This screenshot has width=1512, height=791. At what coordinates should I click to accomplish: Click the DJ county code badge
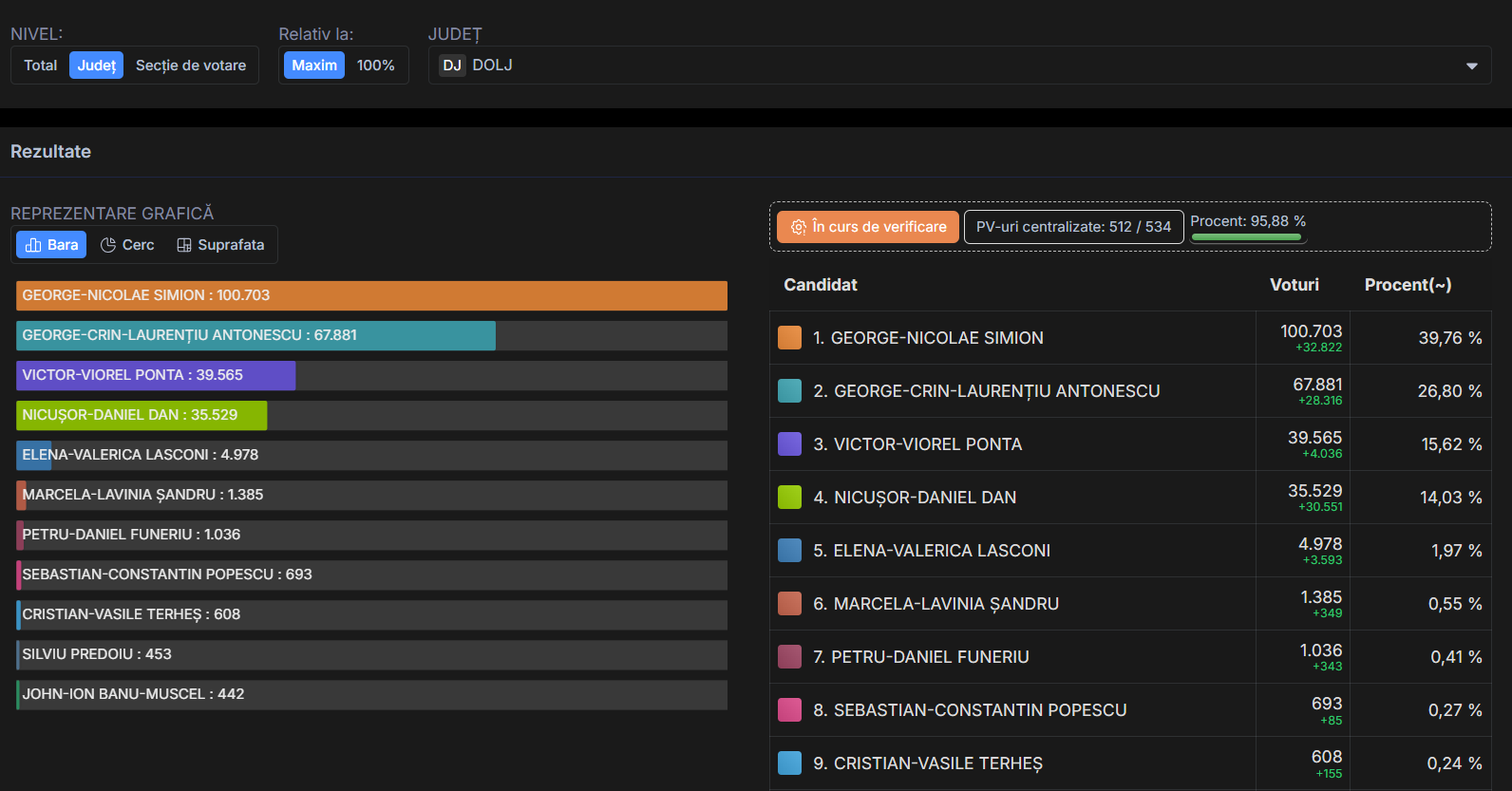click(x=452, y=66)
